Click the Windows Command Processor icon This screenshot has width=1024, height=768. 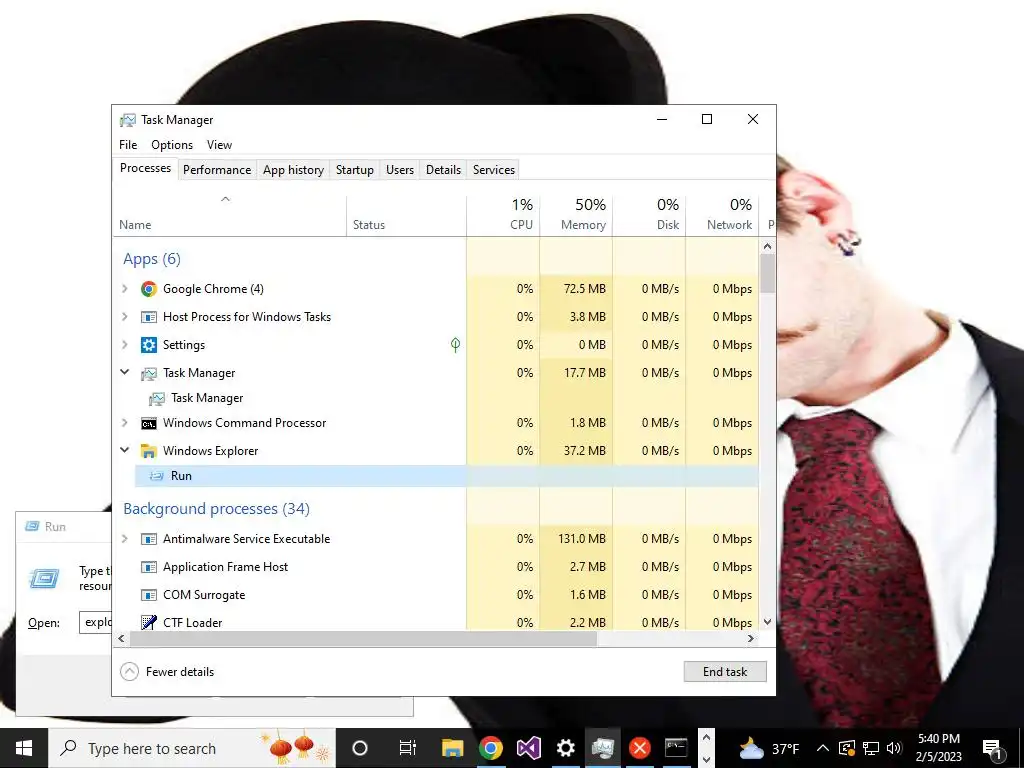[x=149, y=423]
